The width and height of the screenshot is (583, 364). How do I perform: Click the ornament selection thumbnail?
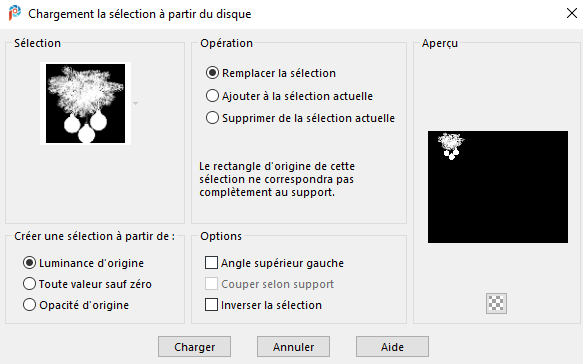click(x=86, y=103)
